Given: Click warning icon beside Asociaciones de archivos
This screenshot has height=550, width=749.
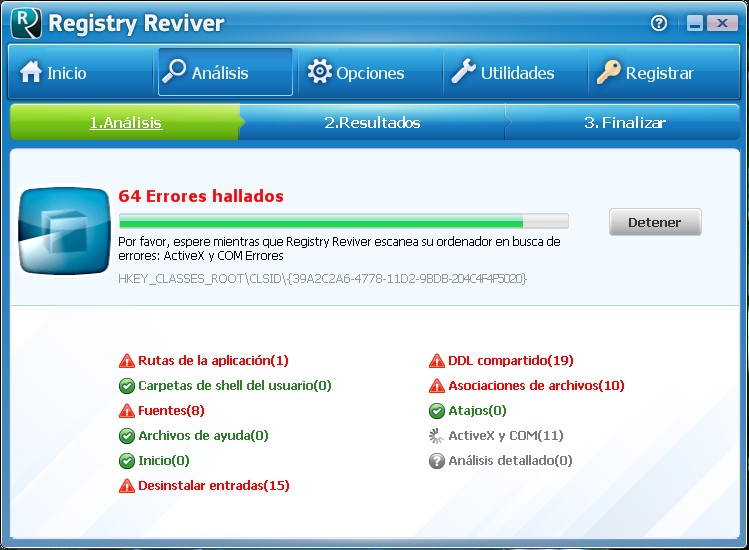Looking at the screenshot, I should (x=437, y=386).
